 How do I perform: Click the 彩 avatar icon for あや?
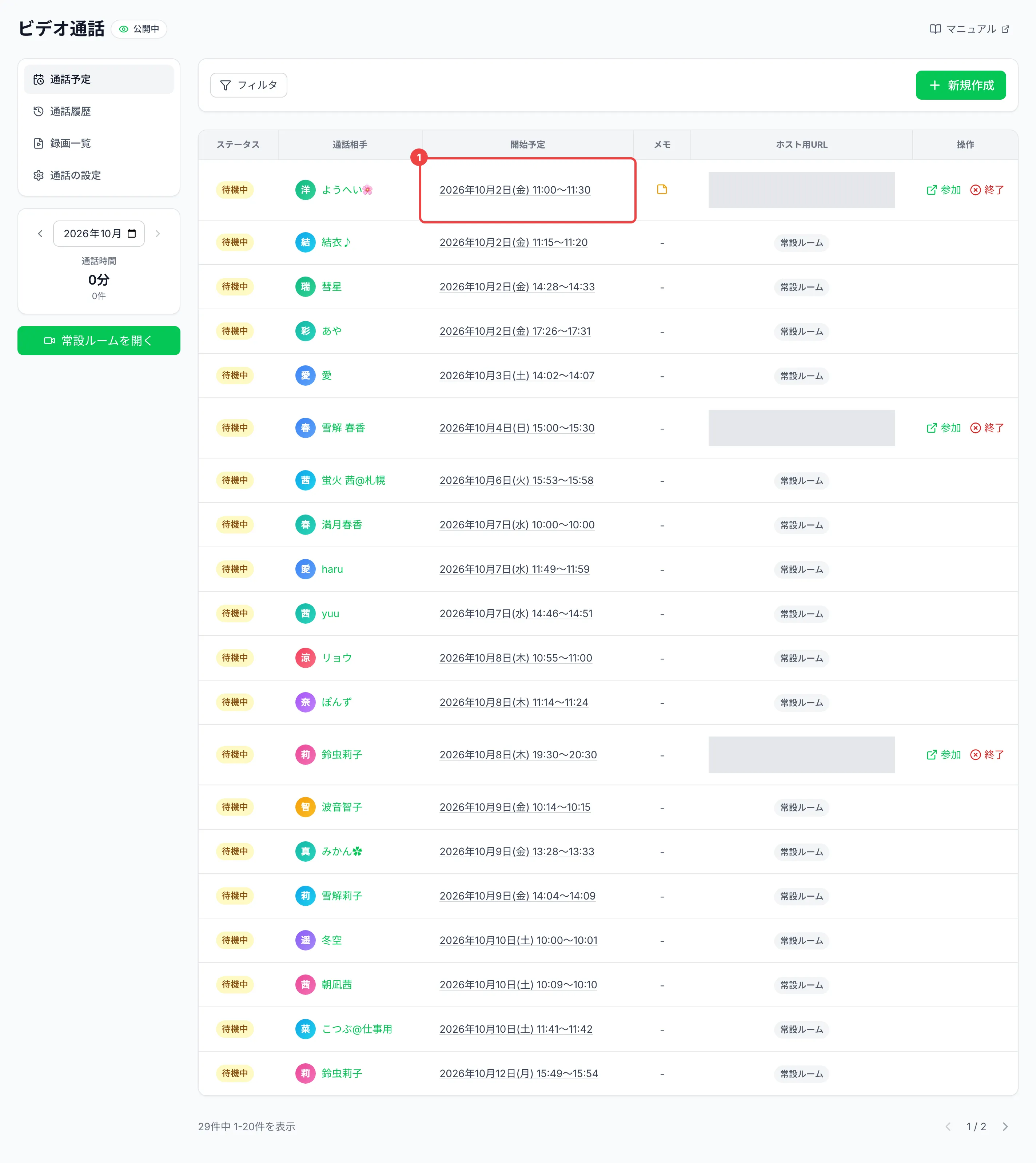click(x=305, y=331)
